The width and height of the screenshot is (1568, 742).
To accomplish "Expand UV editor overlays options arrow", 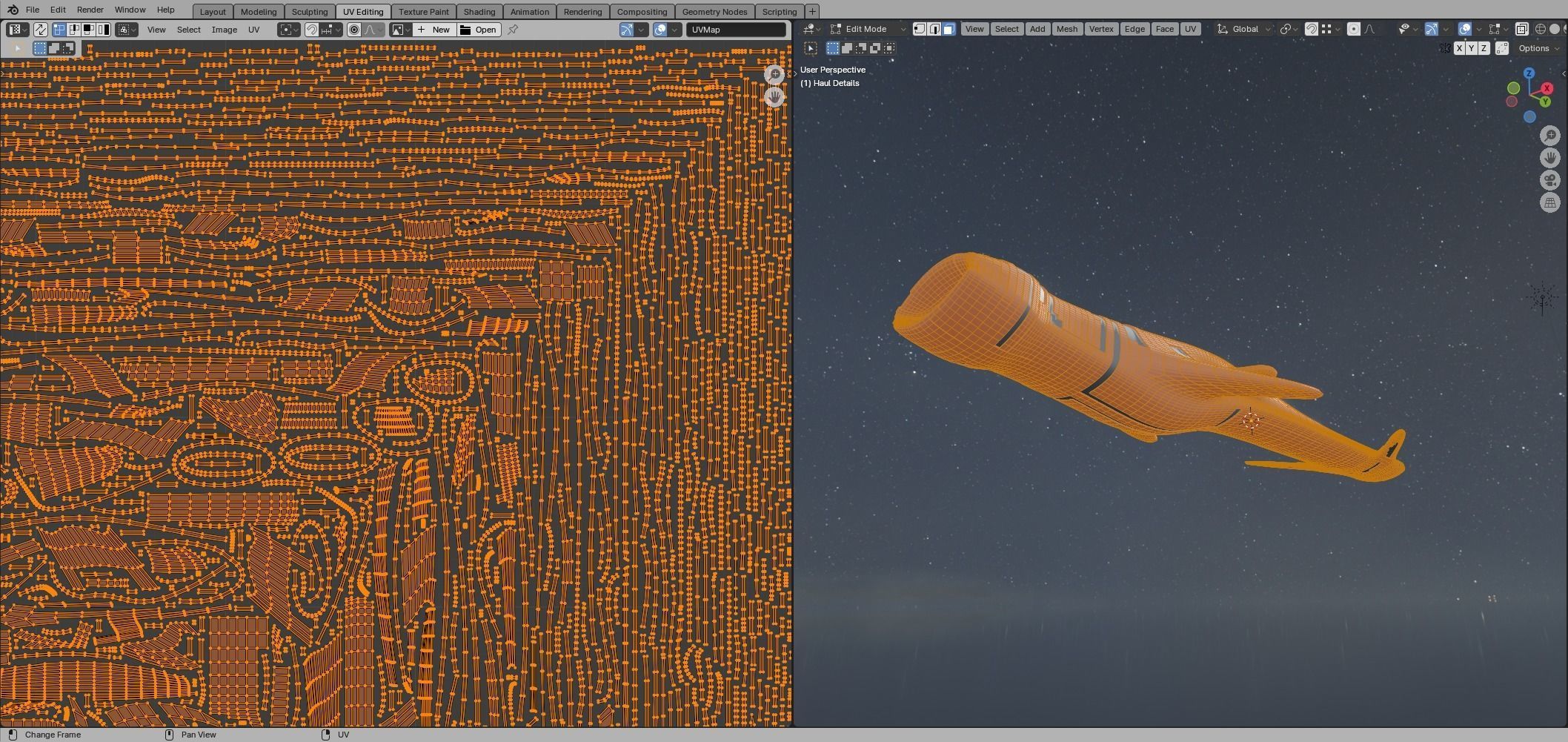I will [x=674, y=30].
